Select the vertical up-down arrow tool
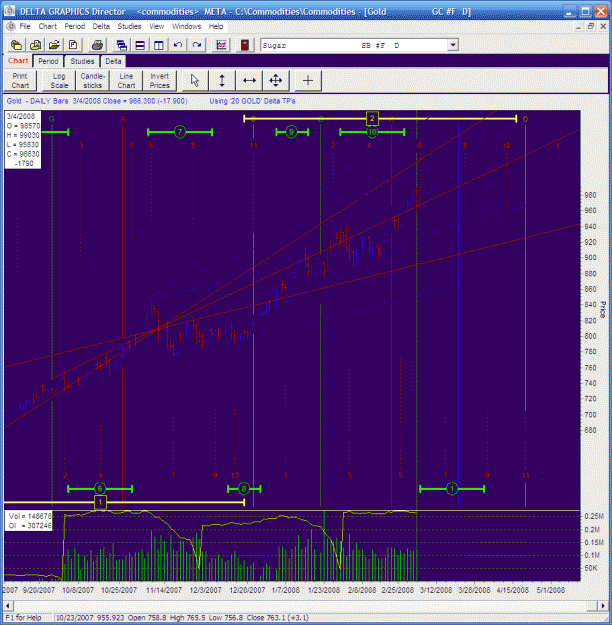 222,81
